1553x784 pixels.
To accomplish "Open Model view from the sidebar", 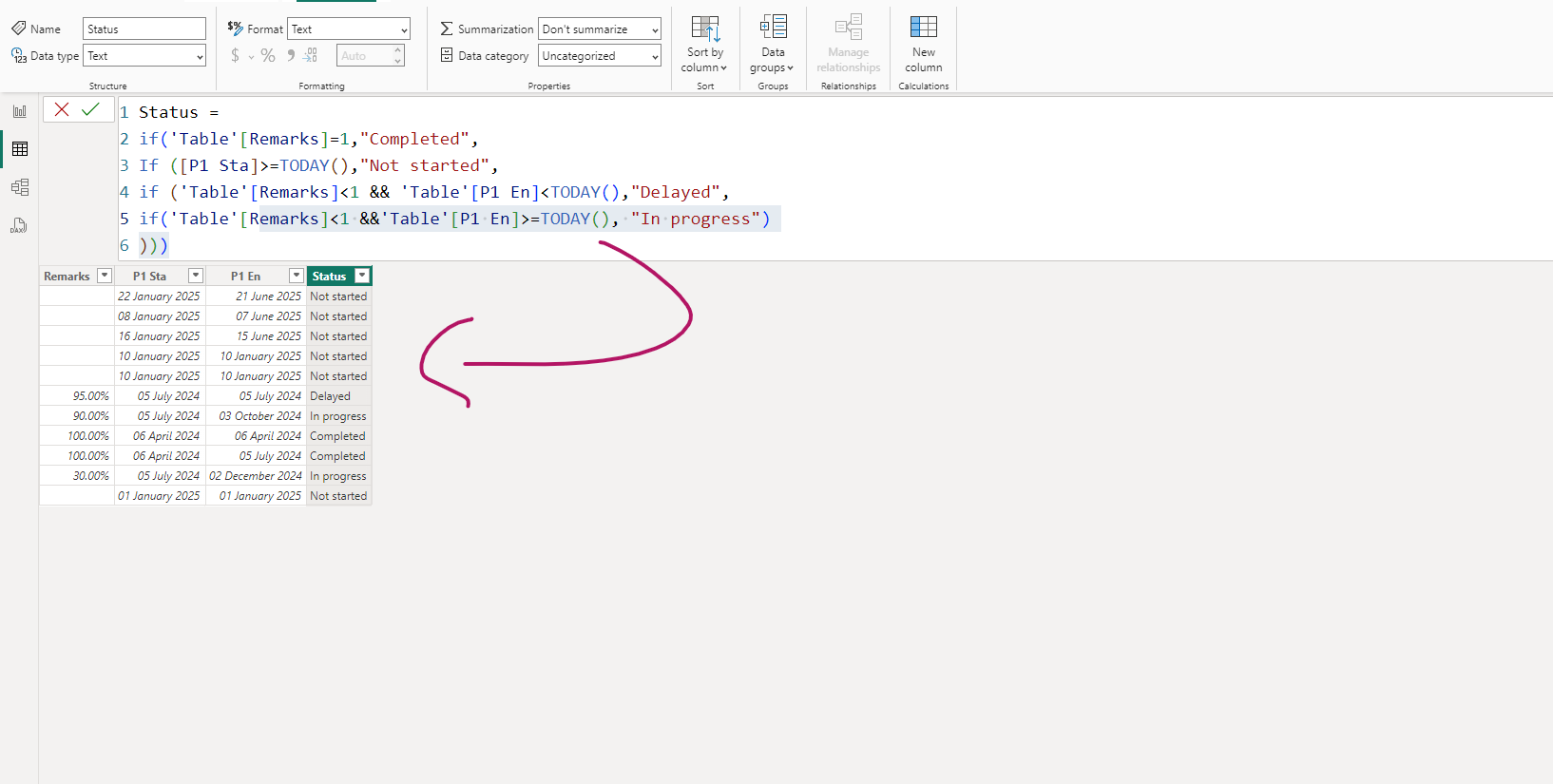I will [19, 187].
